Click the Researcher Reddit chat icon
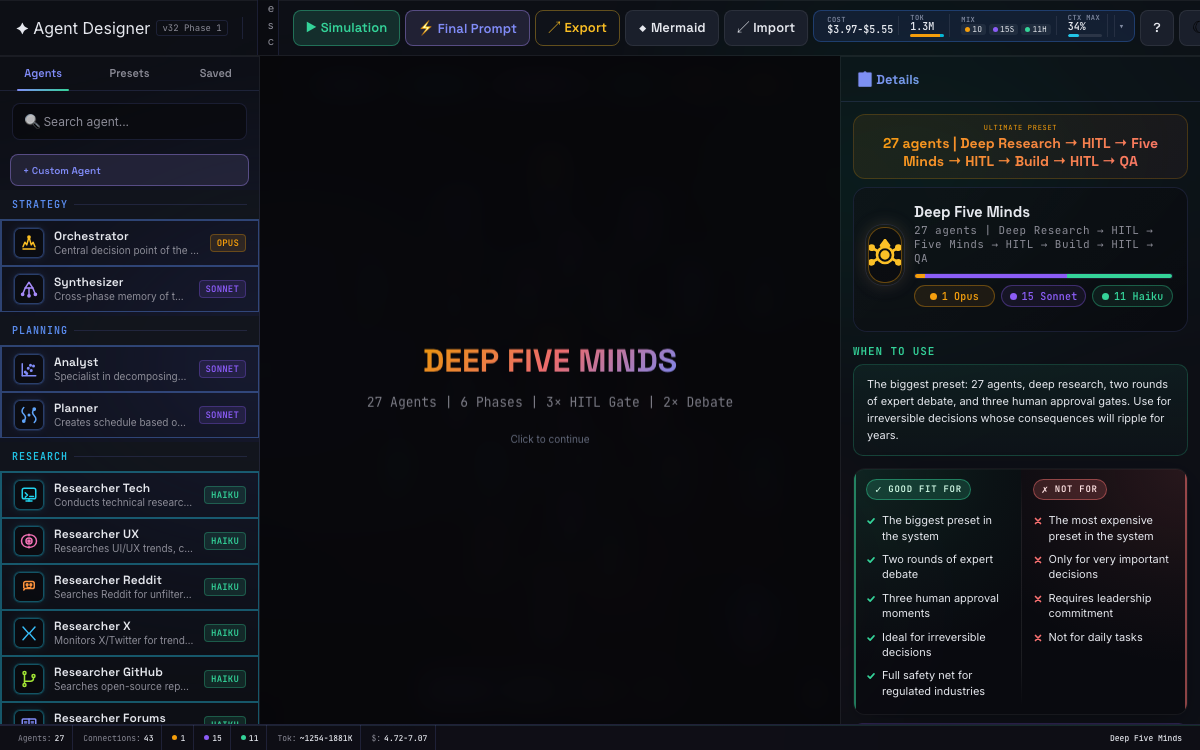Image resolution: width=1200 pixels, height=750 pixels. [29, 587]
